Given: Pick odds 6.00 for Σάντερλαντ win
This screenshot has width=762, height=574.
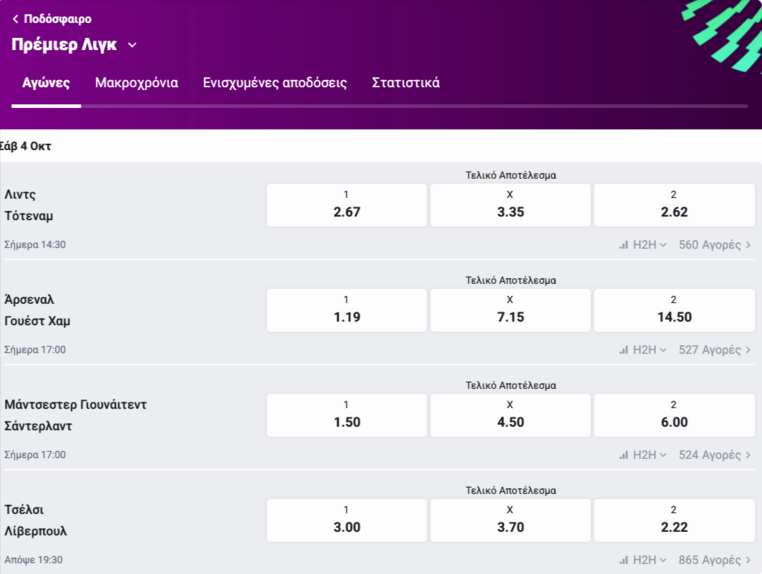Looking at the screenshot, I should pyautogui.click(x=674, y=415).
